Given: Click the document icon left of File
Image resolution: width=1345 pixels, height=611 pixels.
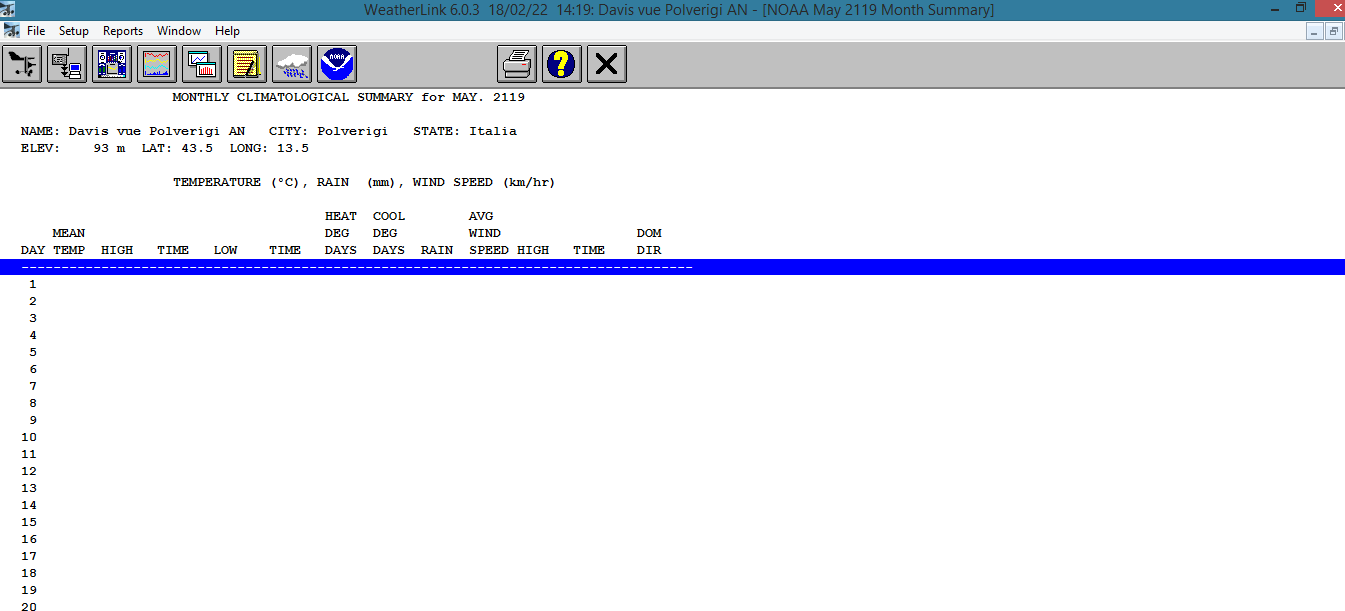Looking at the screenshot, I should point(12,31).
